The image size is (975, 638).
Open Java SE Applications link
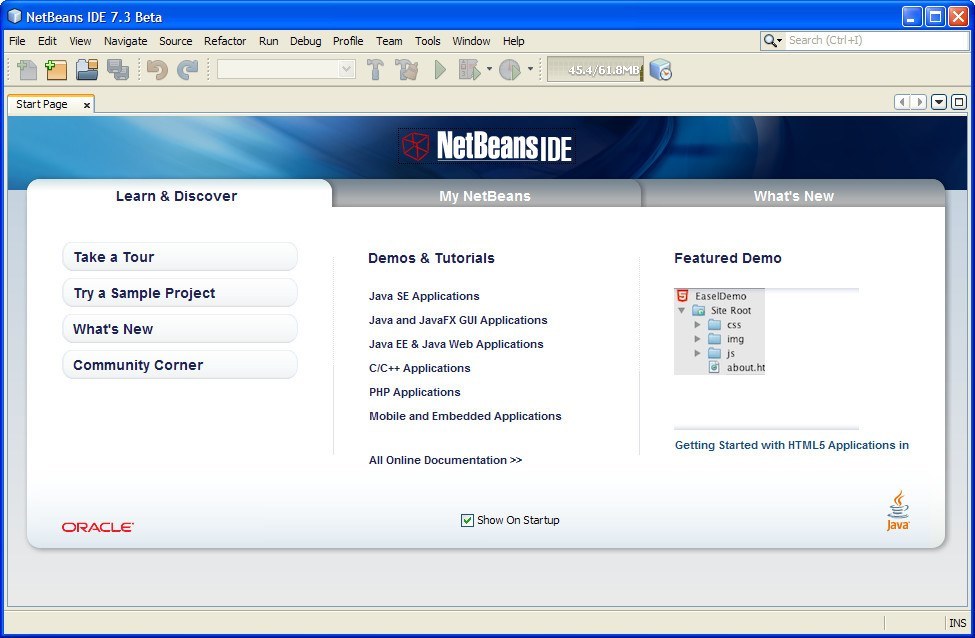pyautogui.click(x=424, y=296)
